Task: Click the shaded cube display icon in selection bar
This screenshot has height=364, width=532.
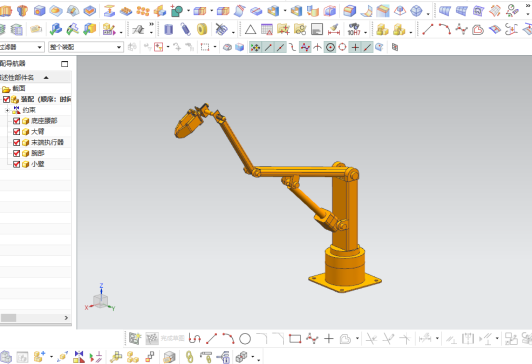Action: pyautogui.click(x=240, y=47)
